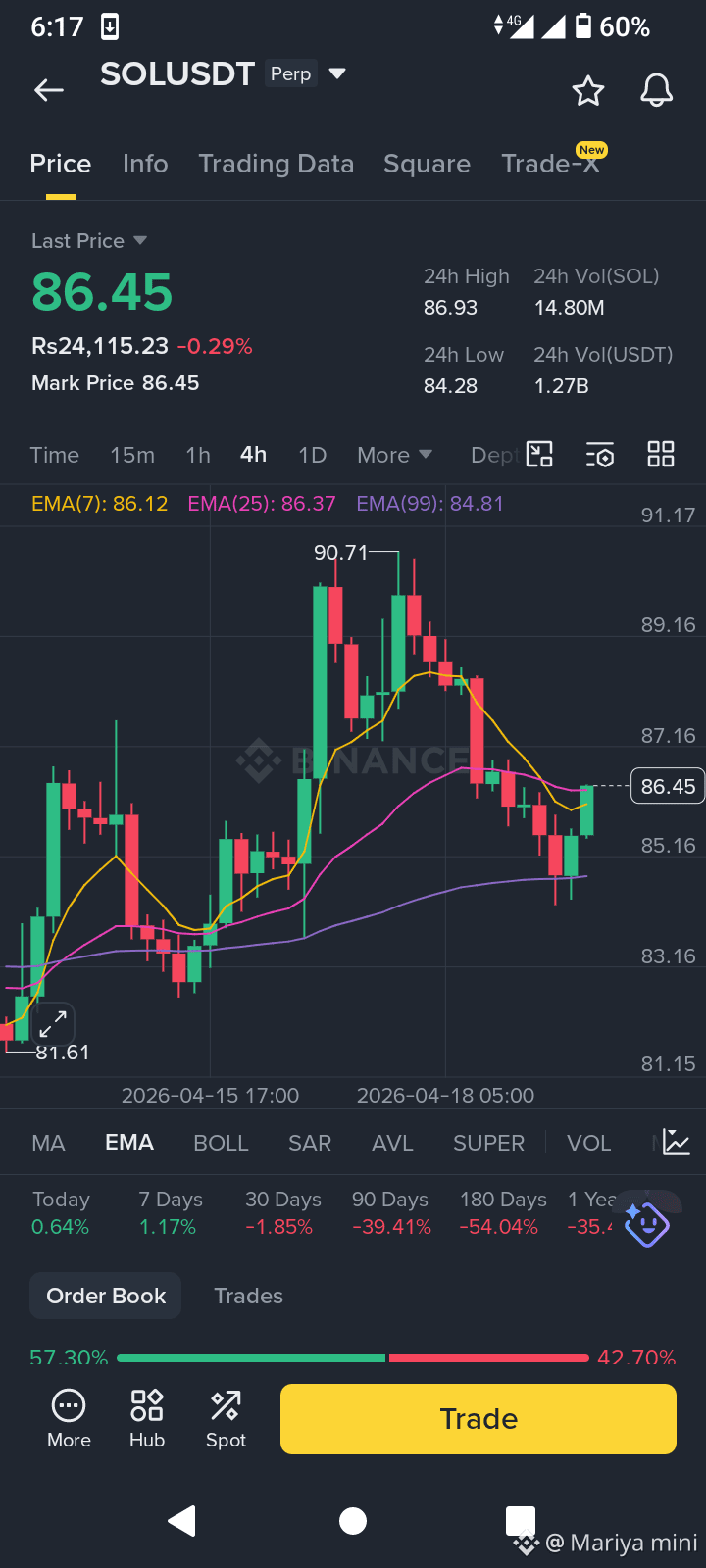Viewport: 706px width, 1568px height.
Task: Tap the 24h Vol(USDT) 1.27B value
Action: coord(562,386)
